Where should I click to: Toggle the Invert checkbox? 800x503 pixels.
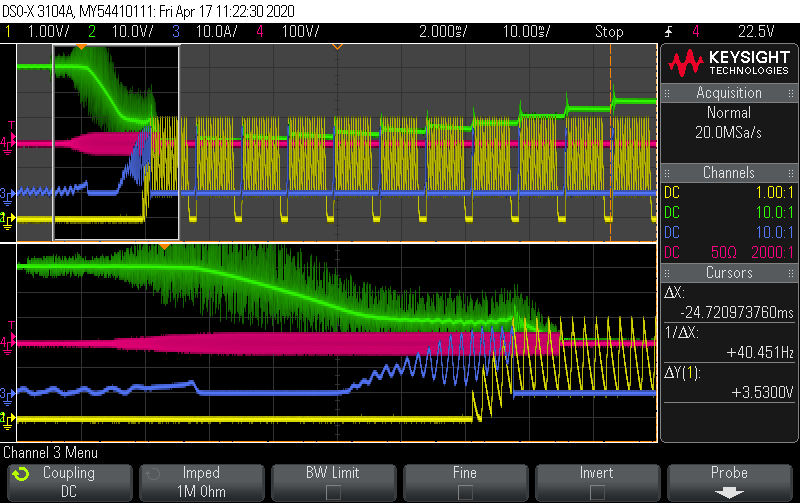click(597, 492)
